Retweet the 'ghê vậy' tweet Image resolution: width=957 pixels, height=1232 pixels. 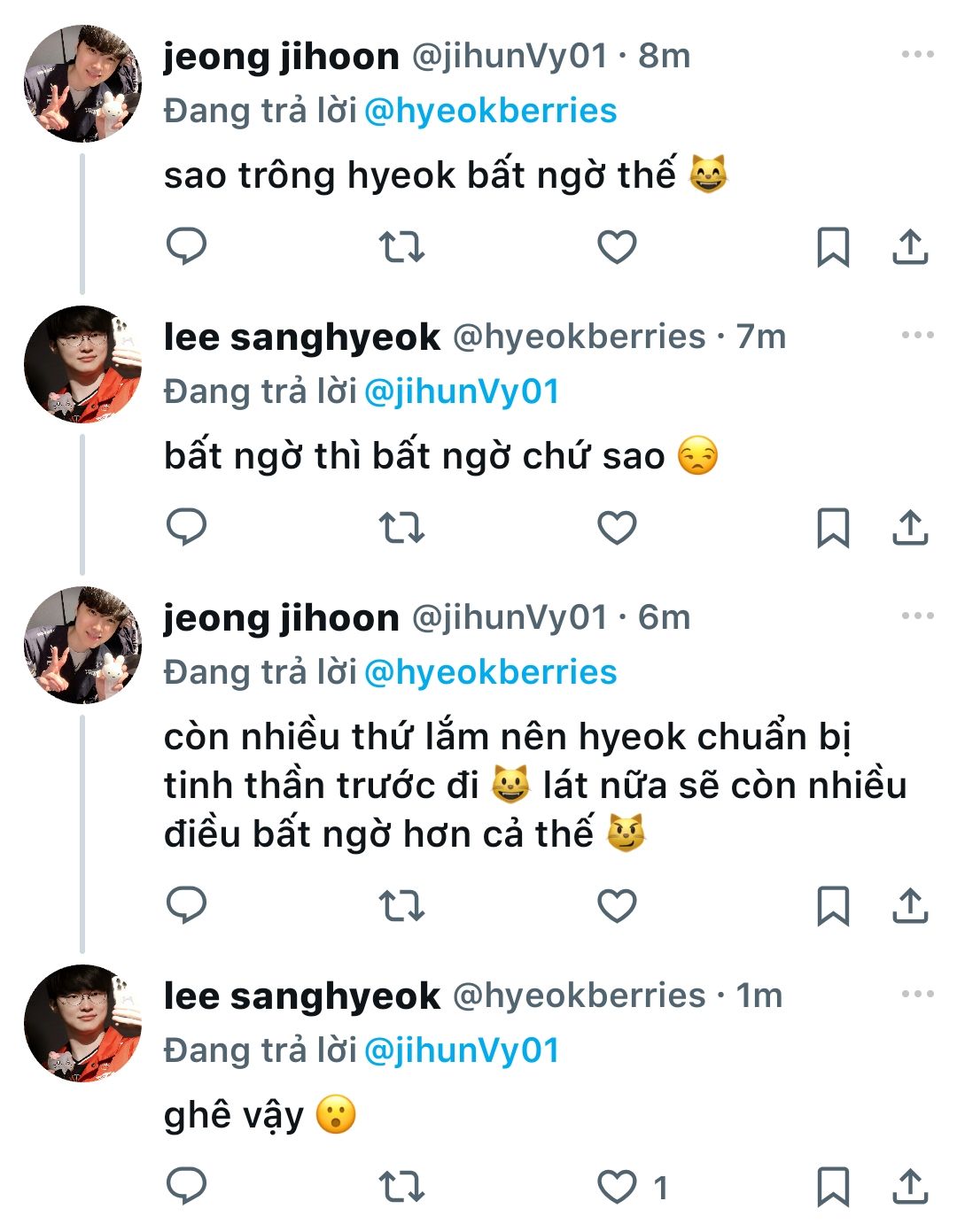[x=401, y=1187]
